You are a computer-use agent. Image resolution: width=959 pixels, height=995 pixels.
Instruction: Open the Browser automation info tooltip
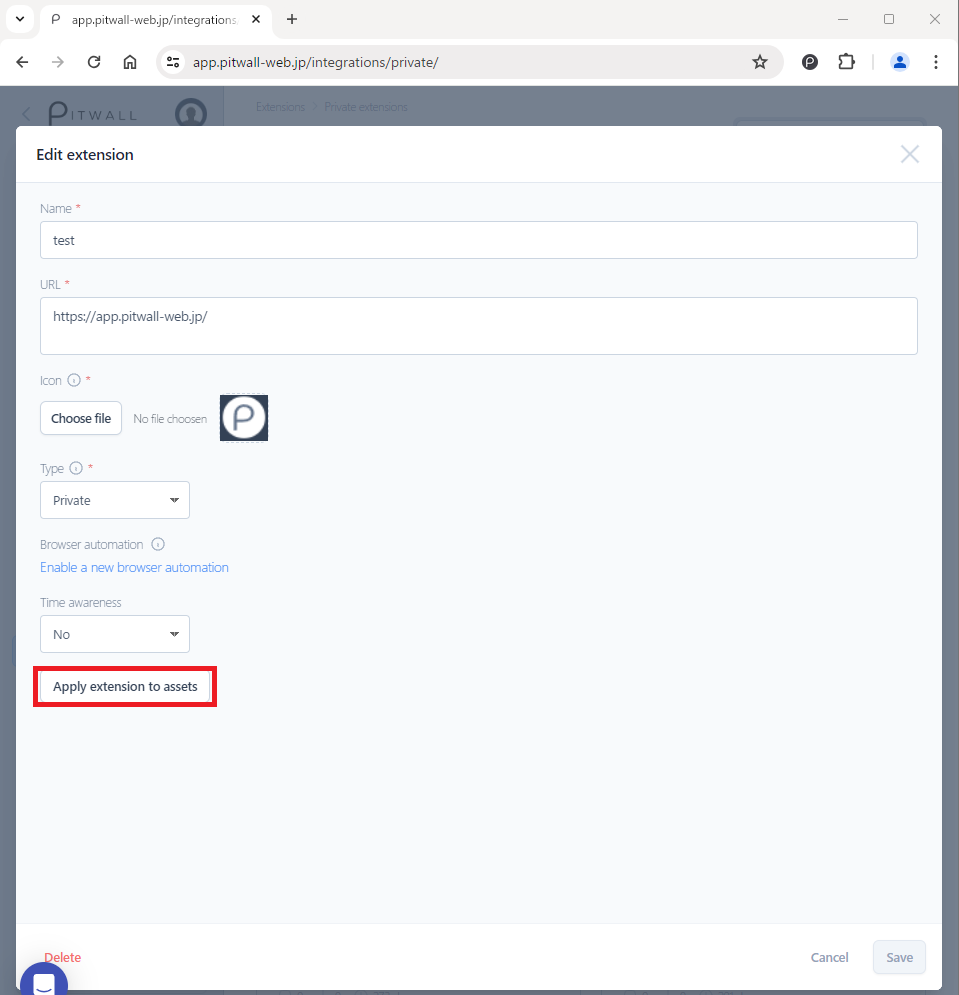(158, 544)
